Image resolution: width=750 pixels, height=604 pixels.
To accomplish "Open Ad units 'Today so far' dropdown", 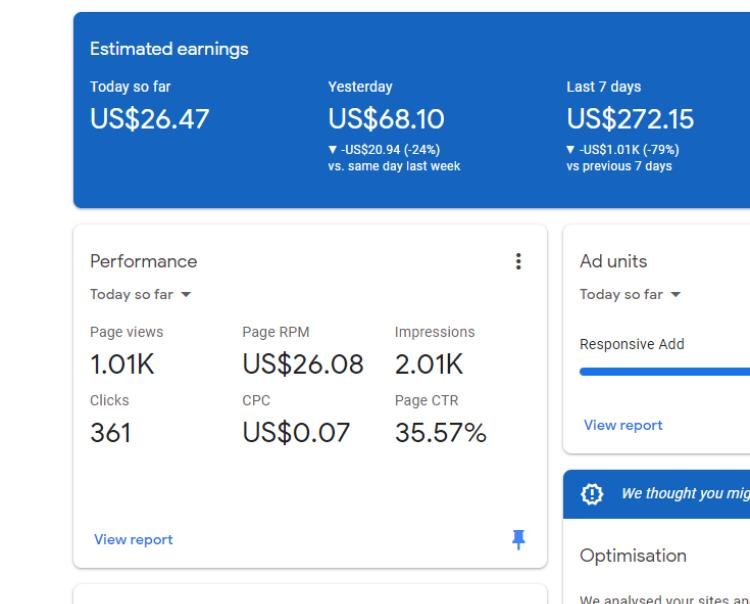I will pos(630,294).
